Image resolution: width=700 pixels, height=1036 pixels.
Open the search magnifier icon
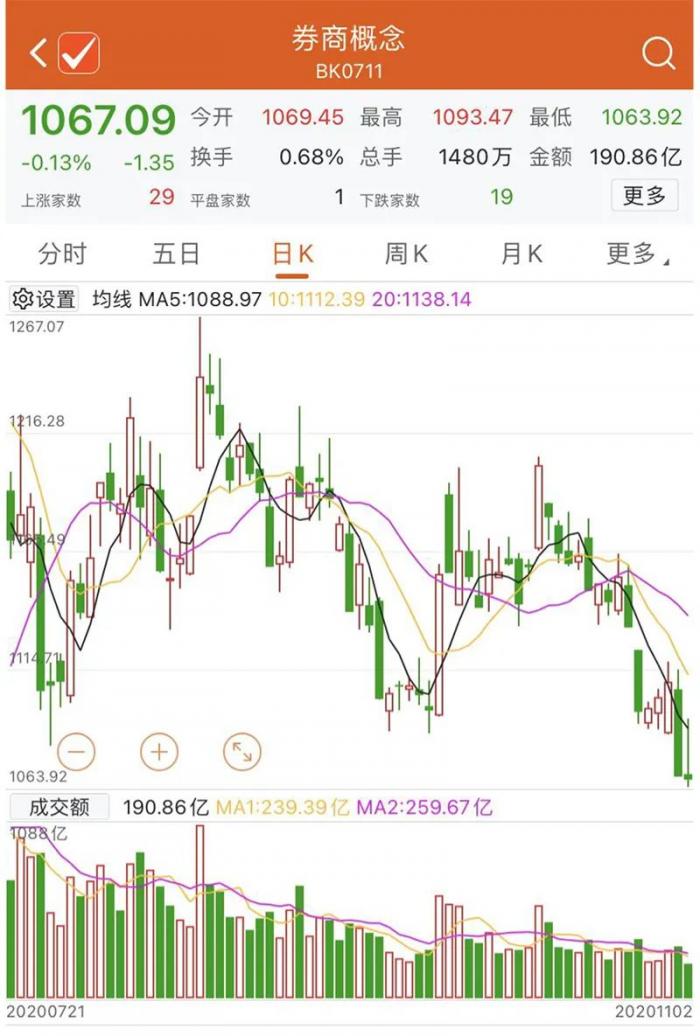pyautogui.click(x=658, y=53)
